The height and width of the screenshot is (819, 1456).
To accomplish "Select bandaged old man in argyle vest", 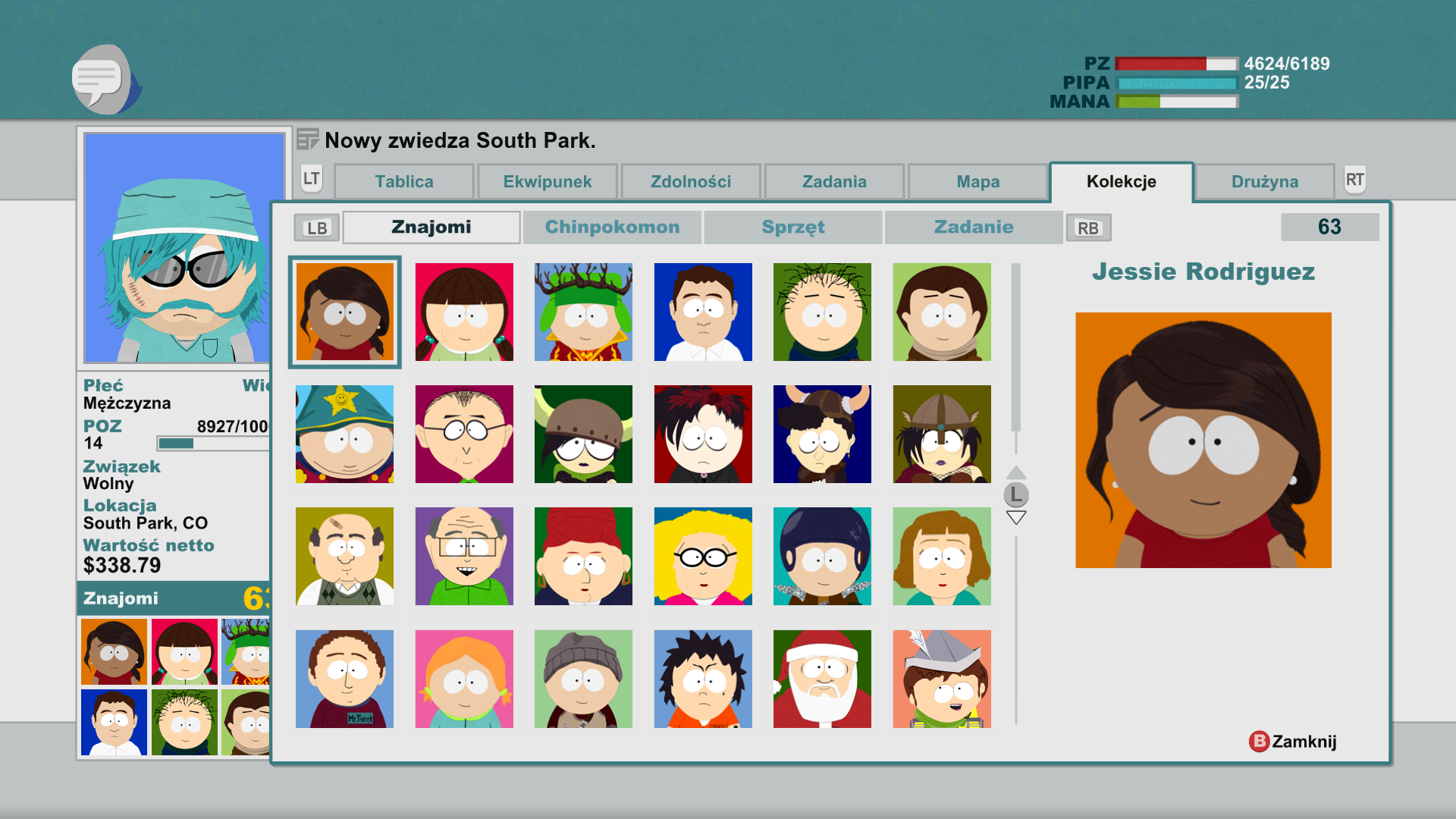I will pyautogui.click(x=344, y=556).
